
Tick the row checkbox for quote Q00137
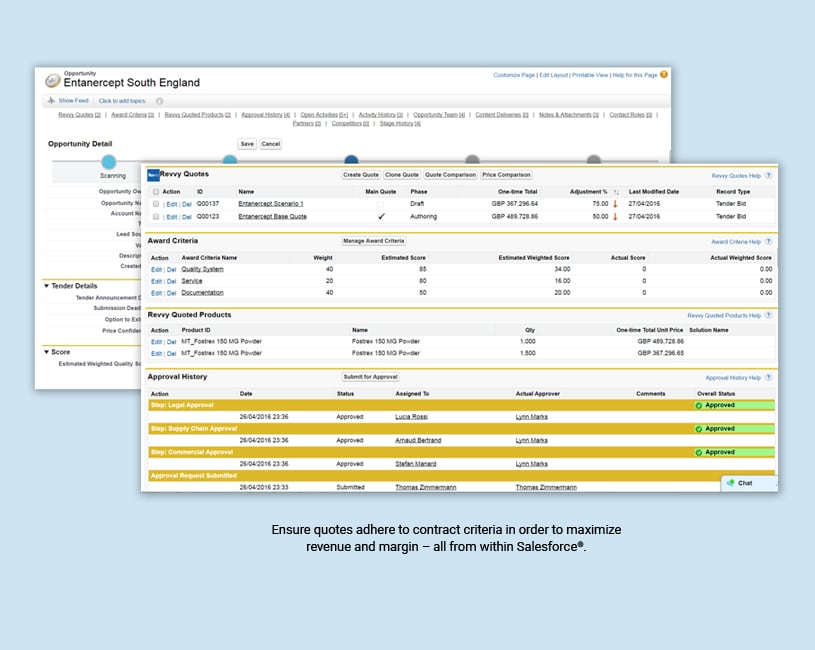point(156,204)
